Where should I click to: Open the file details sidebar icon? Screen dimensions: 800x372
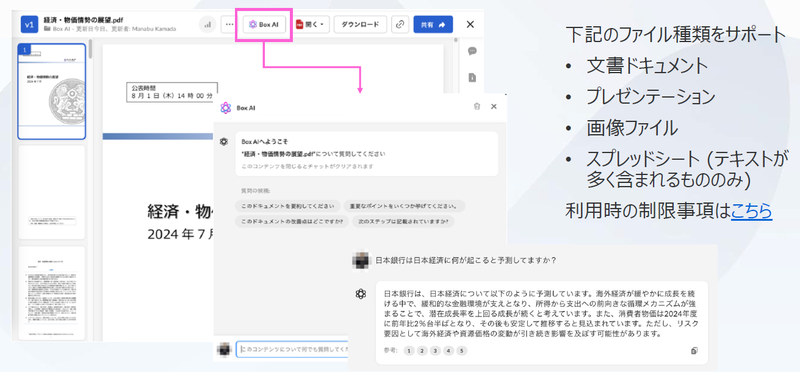(472, 78)
